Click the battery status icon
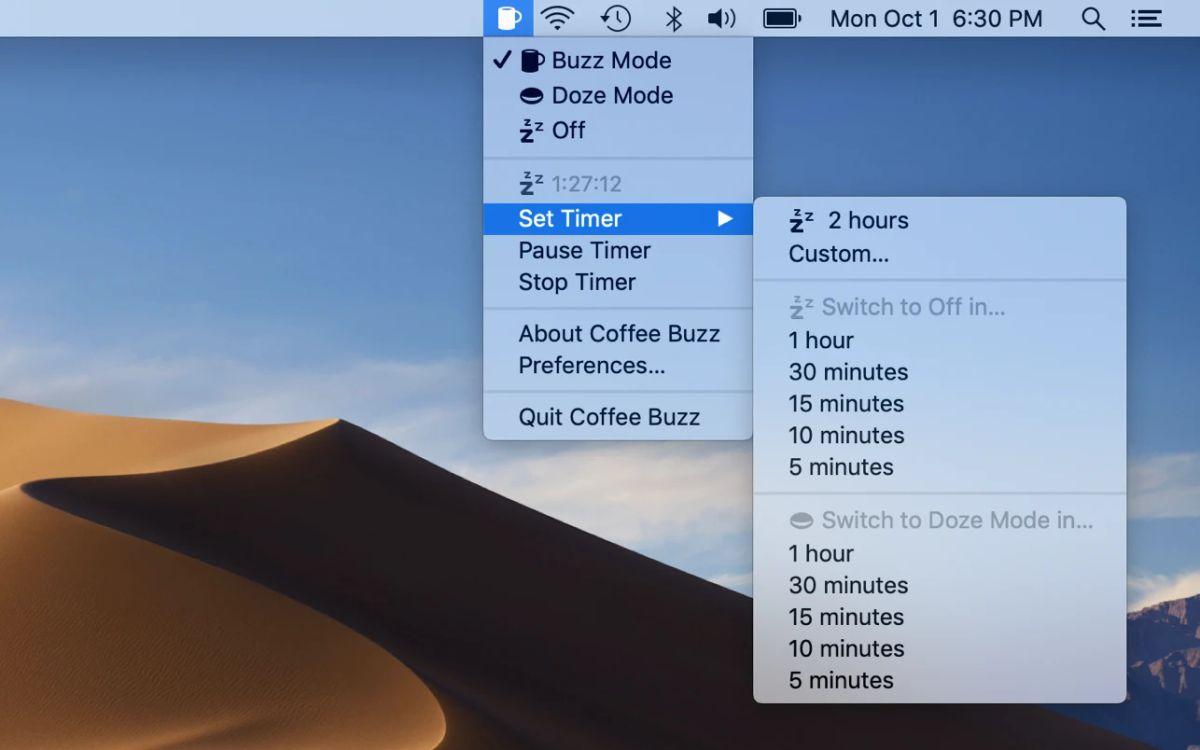 click(x=781, y=18)
